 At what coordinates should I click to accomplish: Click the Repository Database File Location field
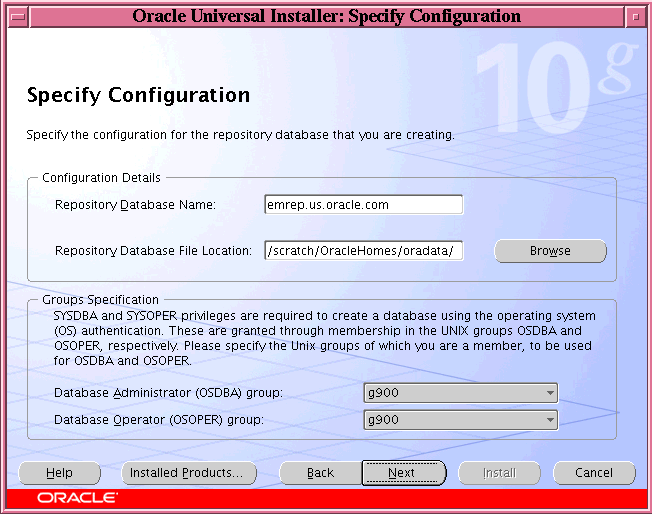pos(363,251)
